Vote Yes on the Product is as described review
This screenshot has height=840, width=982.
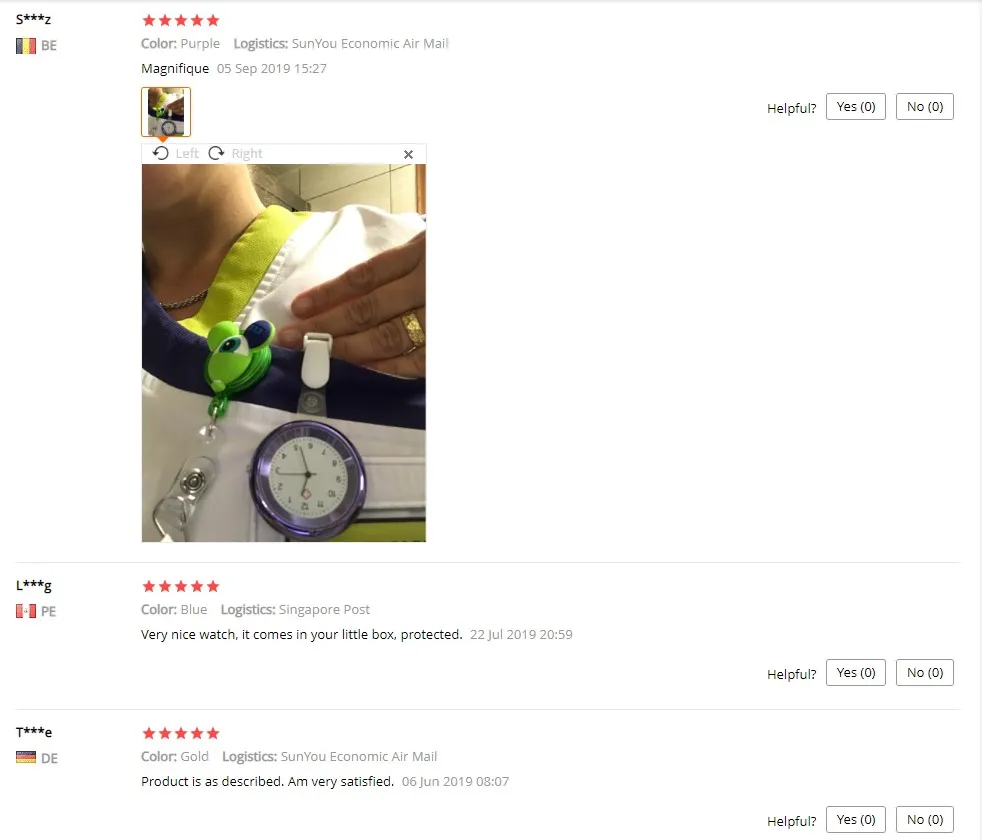tap(855, 819)
